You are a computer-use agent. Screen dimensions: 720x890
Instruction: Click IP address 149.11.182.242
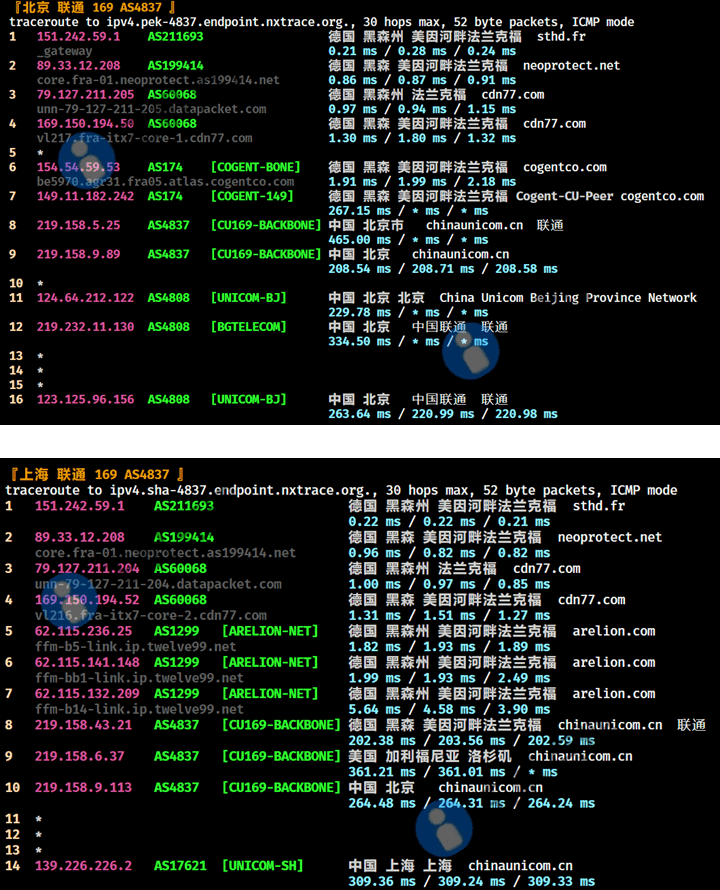85,196
